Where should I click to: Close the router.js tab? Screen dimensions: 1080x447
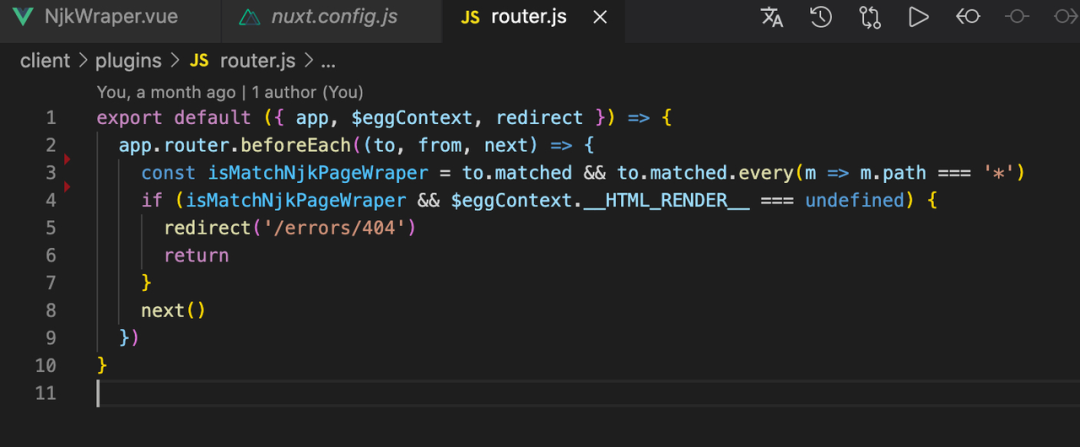pos(600,18)
